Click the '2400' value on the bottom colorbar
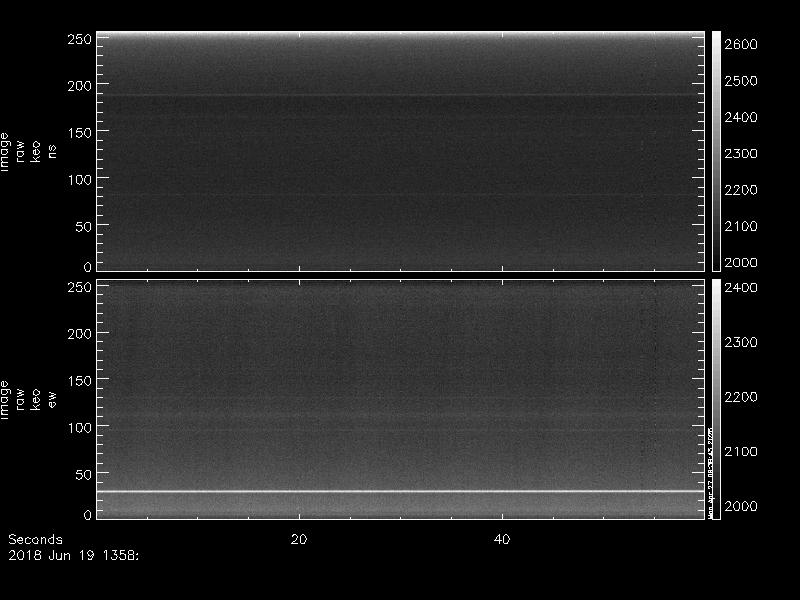This screenshot has width=800, height=600. coord(741,287)
